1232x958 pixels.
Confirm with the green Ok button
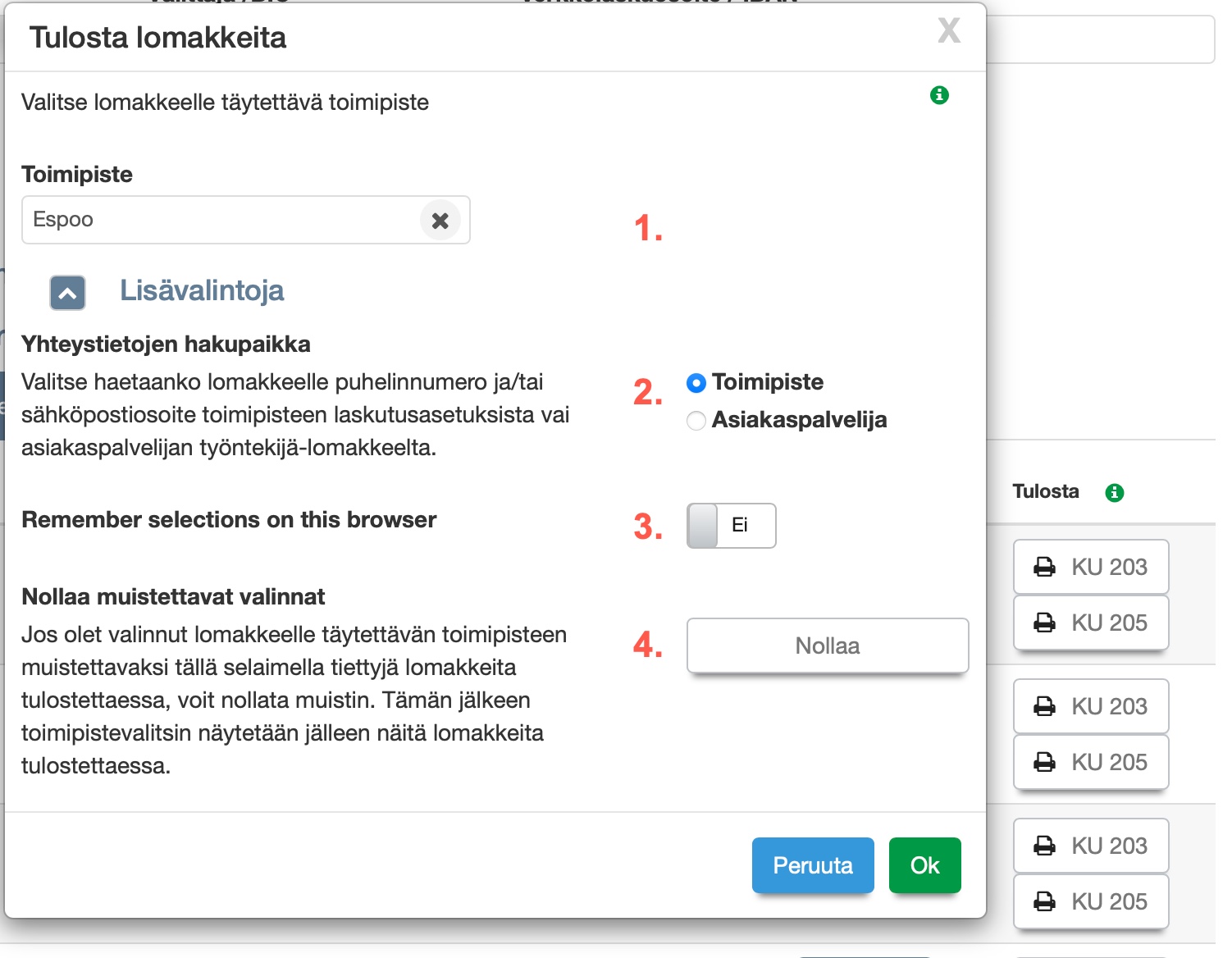tap(924, 865)
